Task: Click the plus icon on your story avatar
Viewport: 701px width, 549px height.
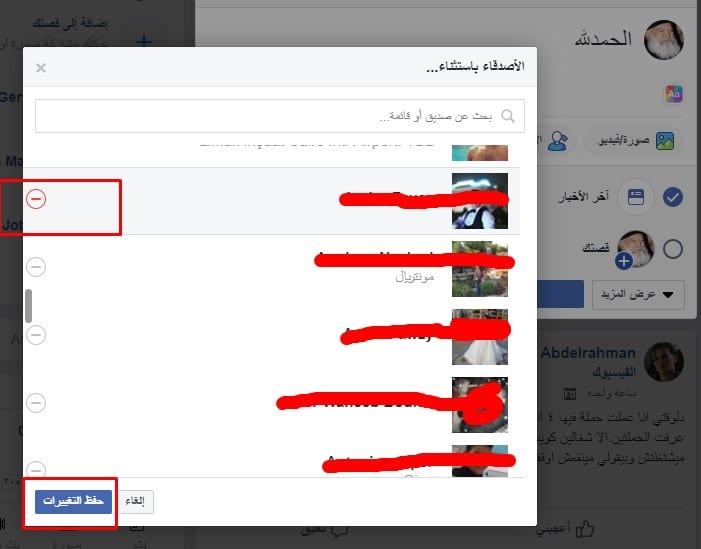Action: tap(624, 261)
